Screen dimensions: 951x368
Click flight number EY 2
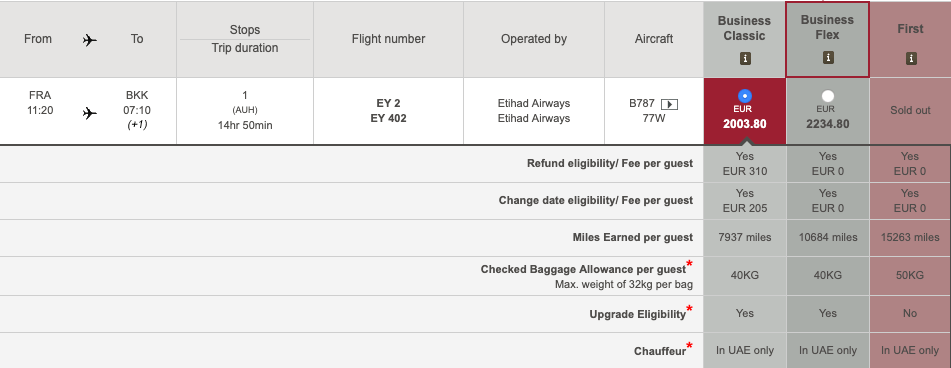pos(388,103)
